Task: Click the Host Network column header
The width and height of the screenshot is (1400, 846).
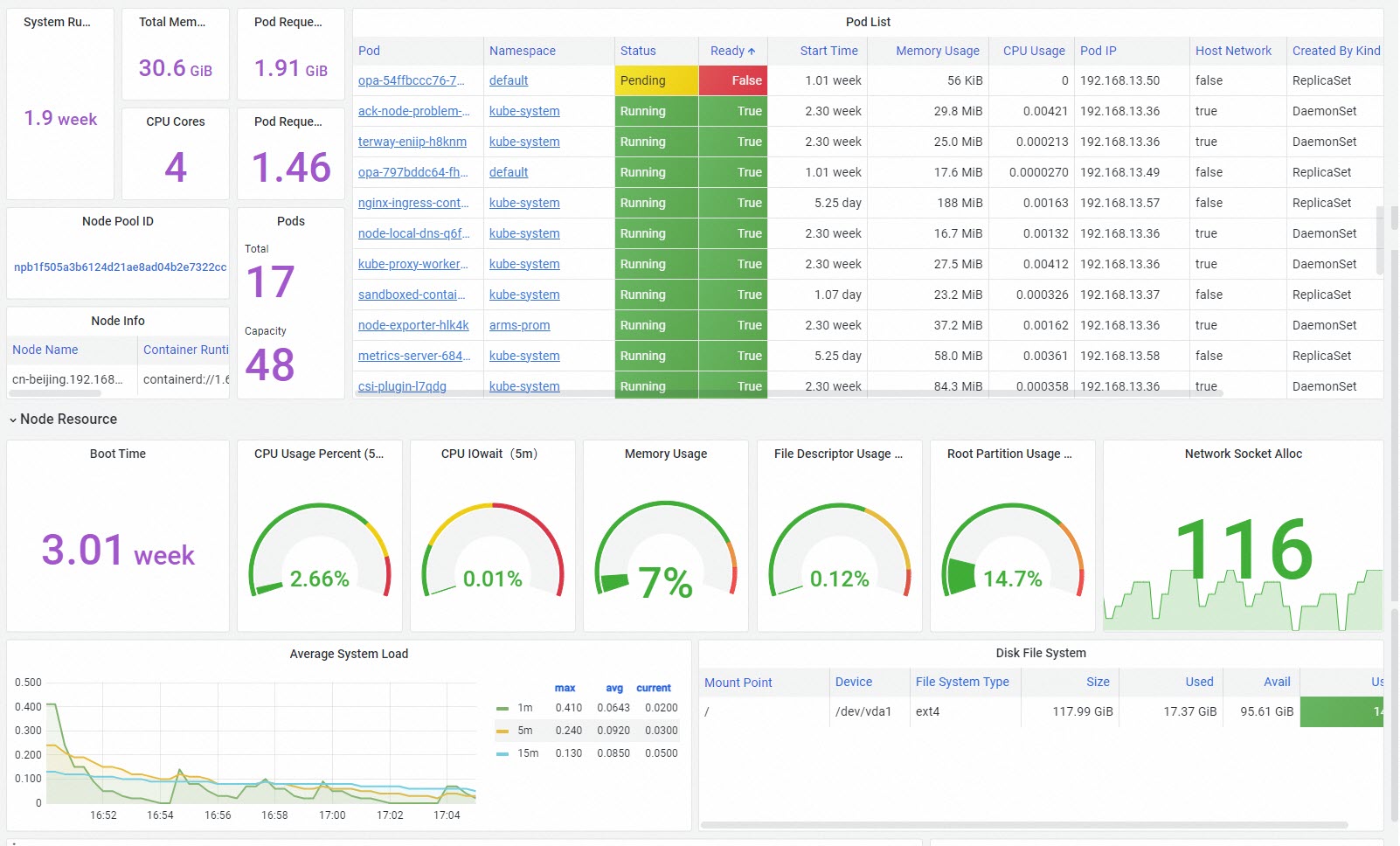Action: tap(1233, 51)
